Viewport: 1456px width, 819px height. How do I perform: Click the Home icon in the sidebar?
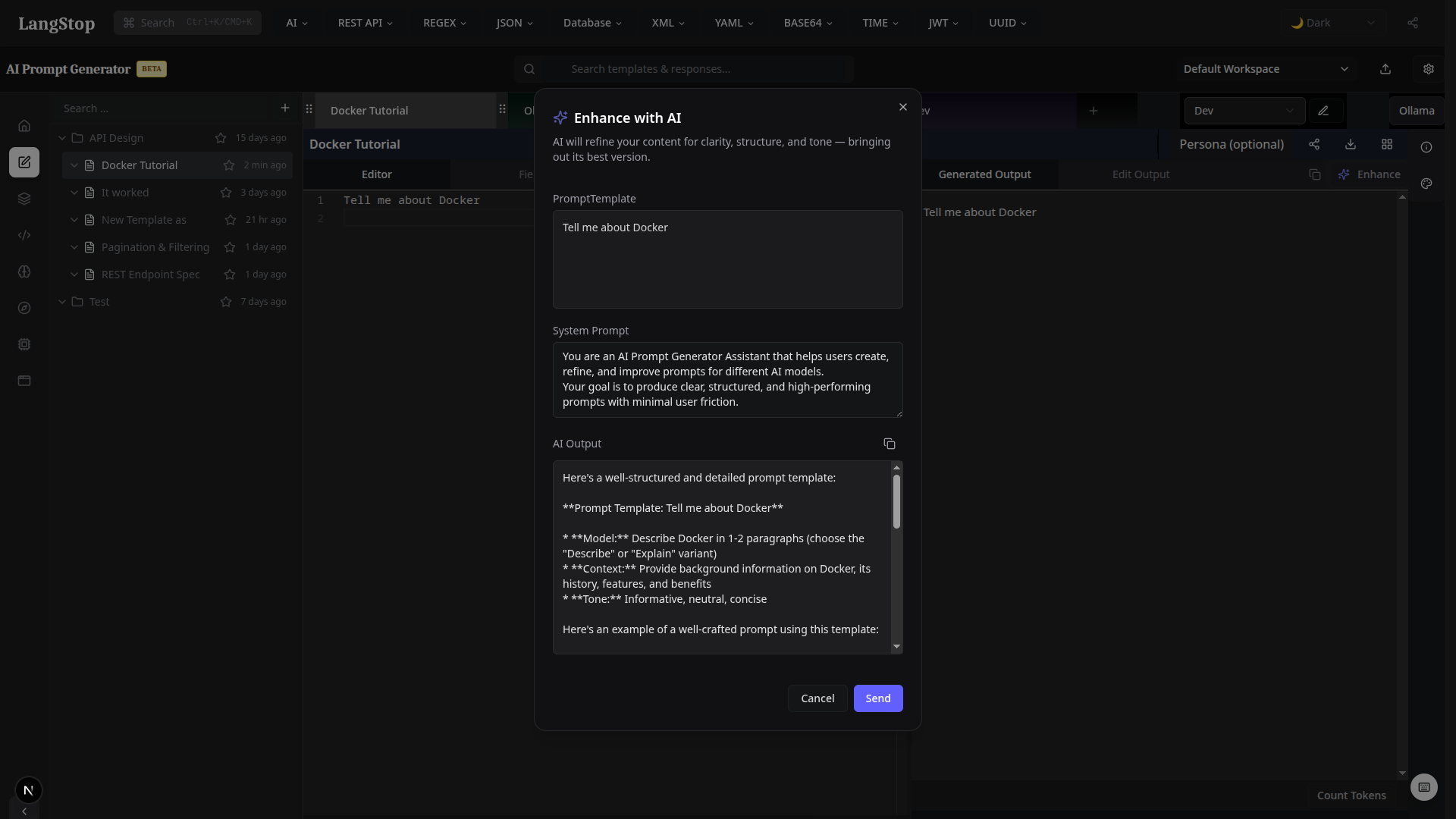click(x=25, y=125)
